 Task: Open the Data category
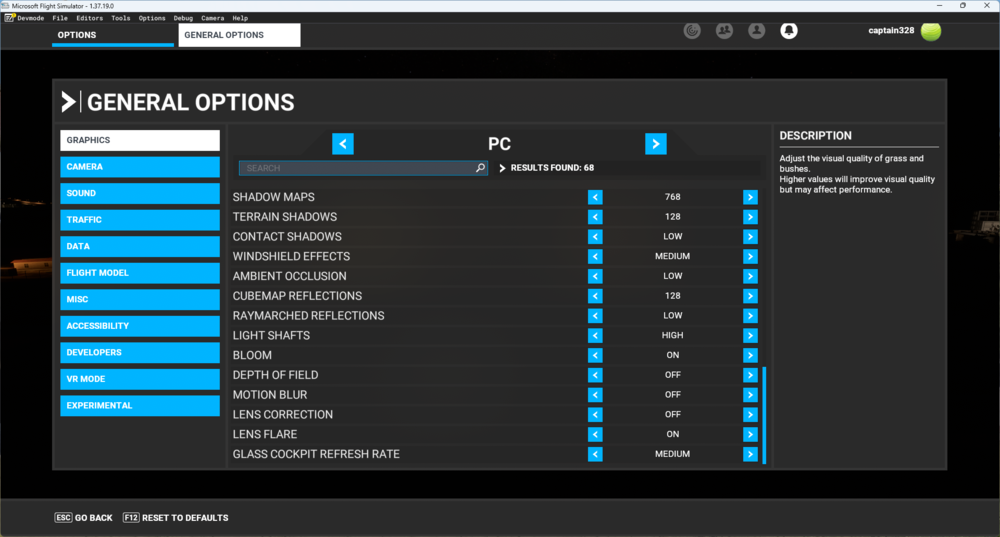click(140, 246)
